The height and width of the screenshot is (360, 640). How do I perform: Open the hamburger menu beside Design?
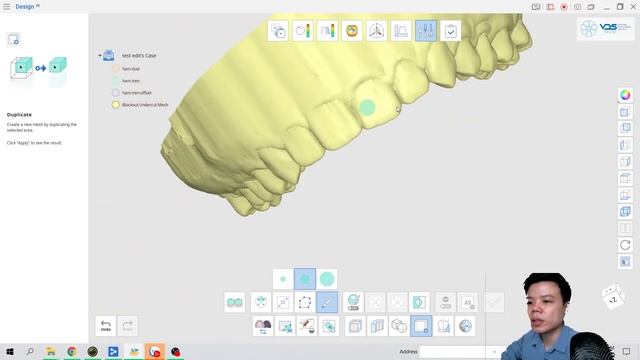click(x=7, y=7)
